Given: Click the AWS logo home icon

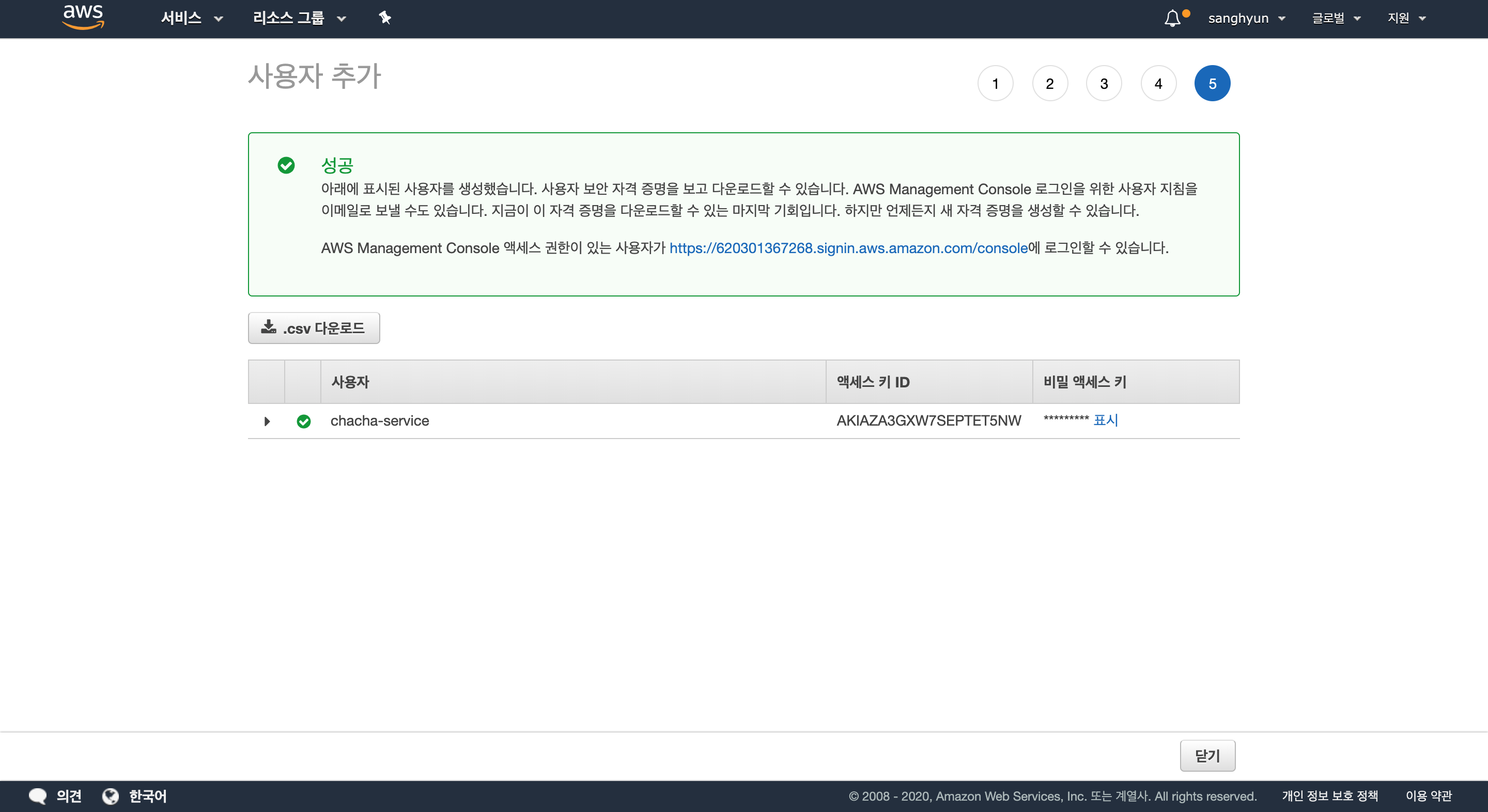Looking at the screenshot, I should coord(83,18).
